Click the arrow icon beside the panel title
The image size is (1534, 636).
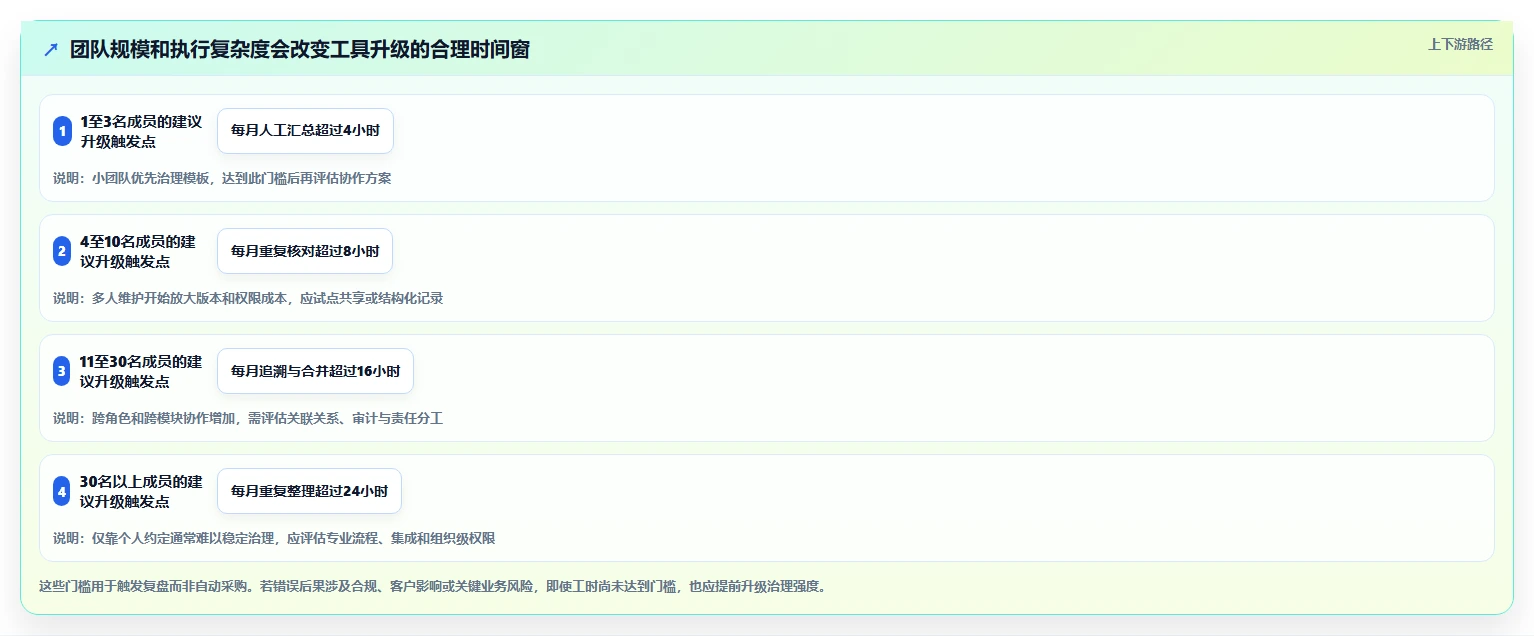[51, 50]
